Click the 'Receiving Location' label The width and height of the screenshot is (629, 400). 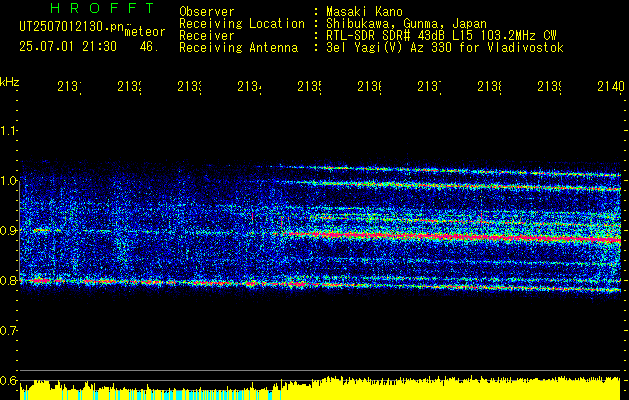point(242,24)
